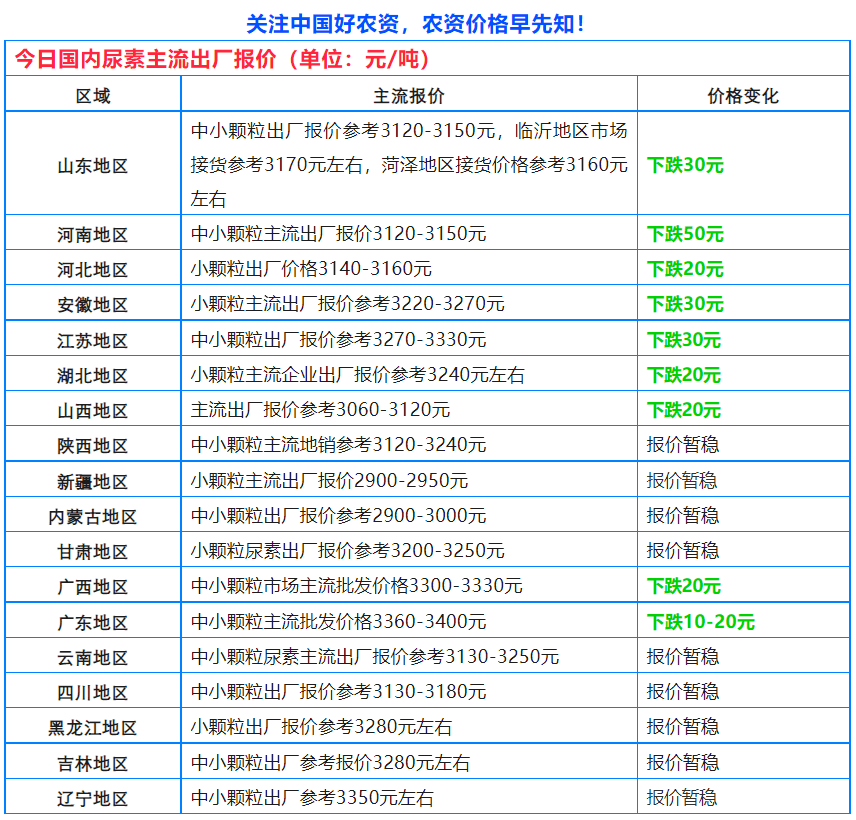Select the 价格变化 column header
The width and height of the screenshot is (856, 820).
[x=742, y=96]
